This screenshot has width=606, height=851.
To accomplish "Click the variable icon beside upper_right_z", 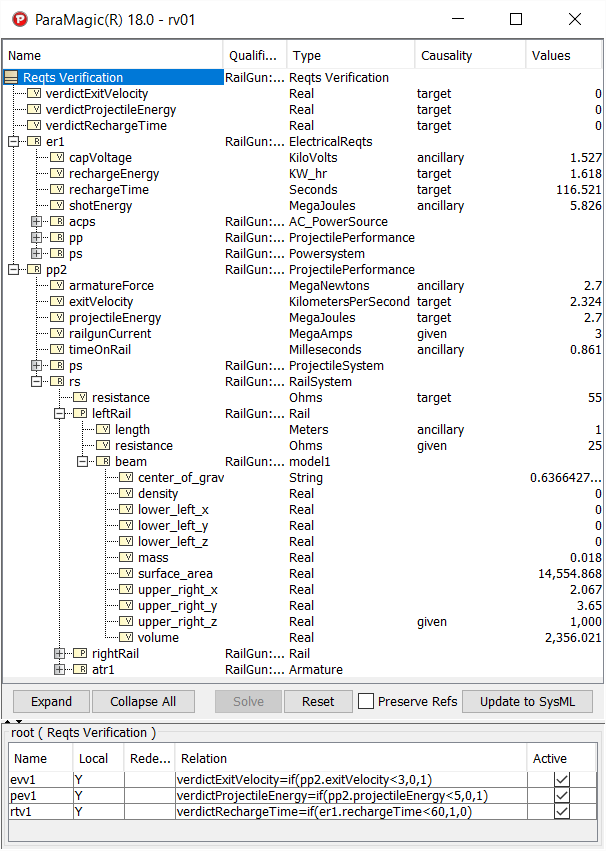I will point(126,622).
